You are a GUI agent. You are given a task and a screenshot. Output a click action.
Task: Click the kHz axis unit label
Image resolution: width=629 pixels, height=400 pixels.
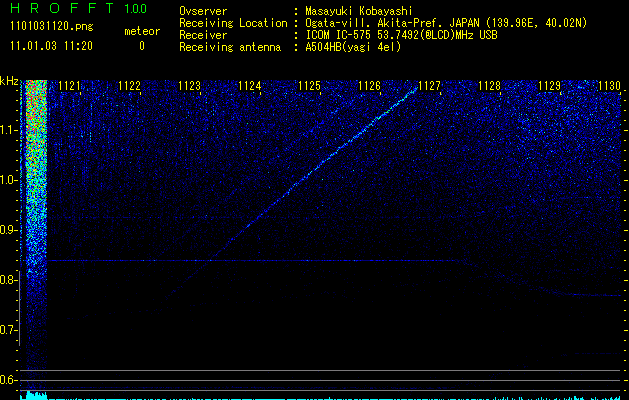coord(9,81)
